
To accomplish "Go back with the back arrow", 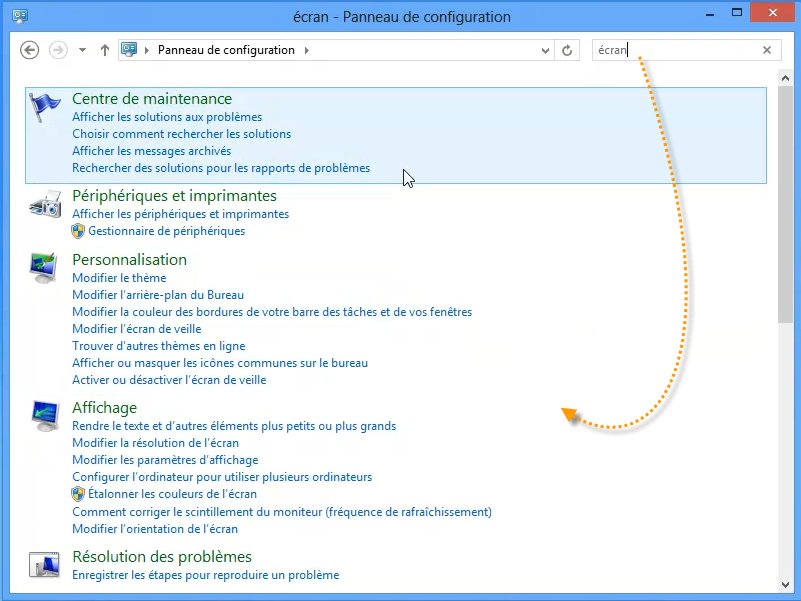I will point(30,50).
